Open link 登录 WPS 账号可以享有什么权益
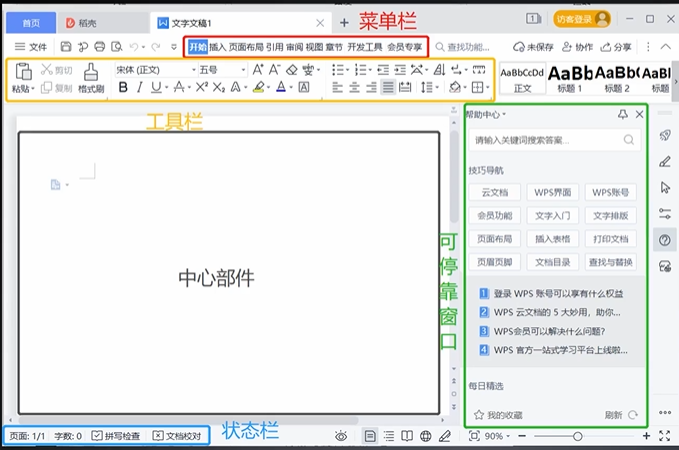 (x=558, y=294)
